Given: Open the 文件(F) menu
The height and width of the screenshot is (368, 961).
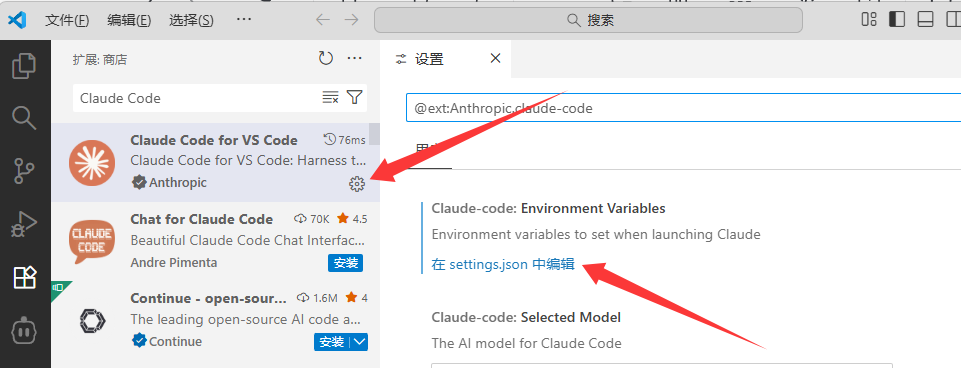Looking at the screenshot, I should [67, 20].
